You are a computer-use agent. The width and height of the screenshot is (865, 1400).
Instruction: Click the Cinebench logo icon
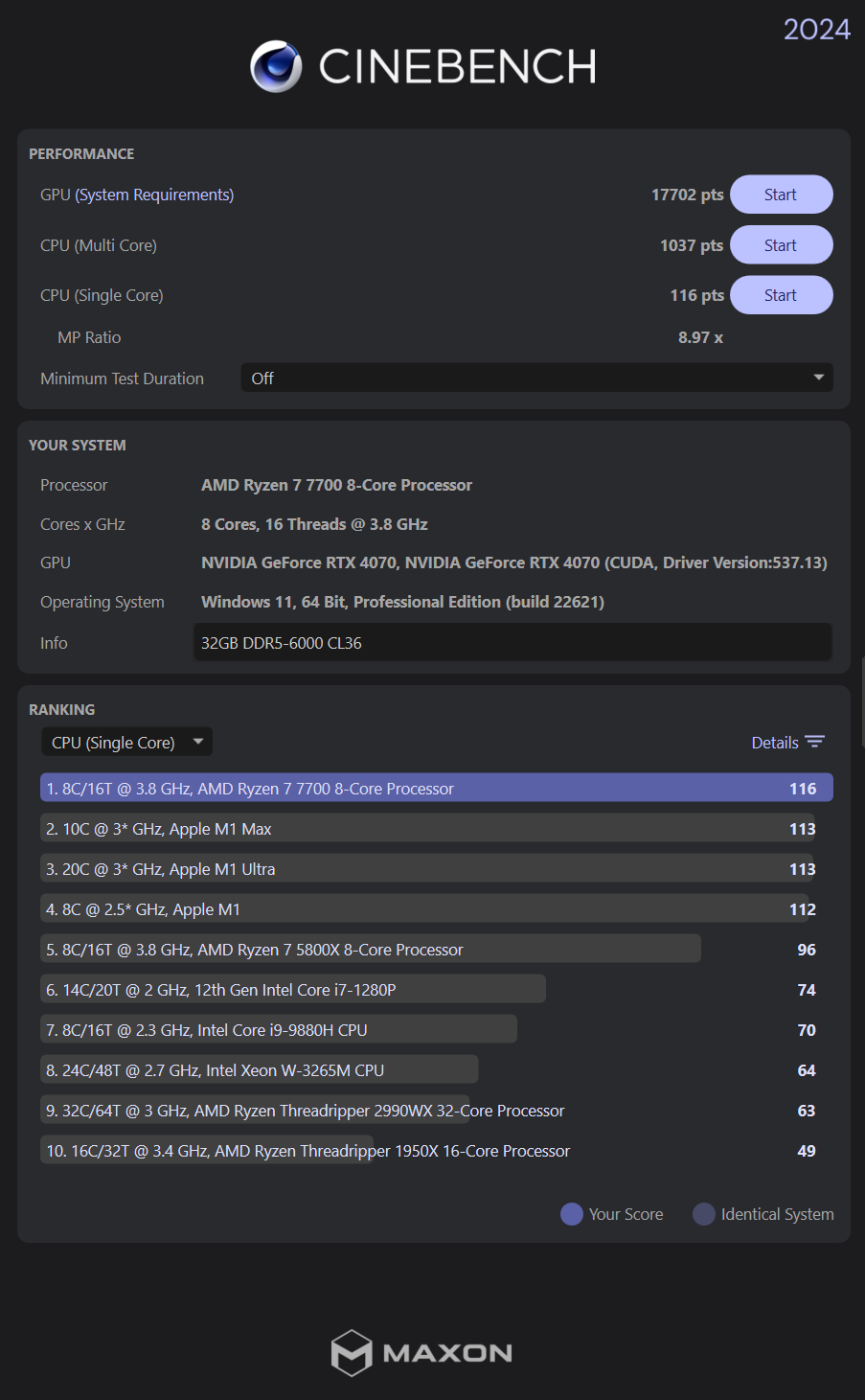pos(276,66)
